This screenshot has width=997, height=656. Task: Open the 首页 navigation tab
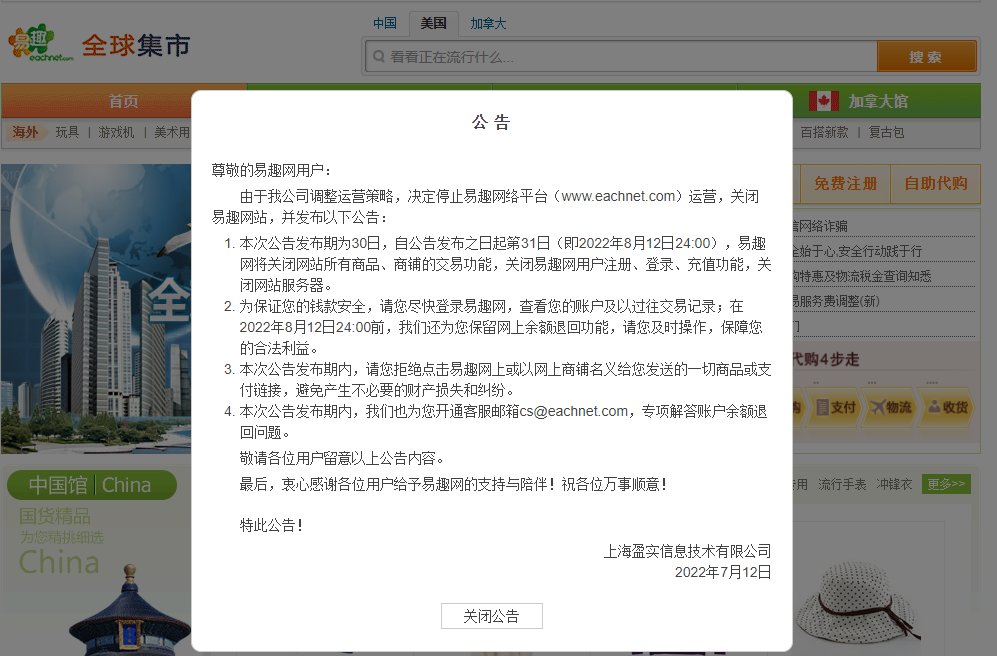(123, 101)
